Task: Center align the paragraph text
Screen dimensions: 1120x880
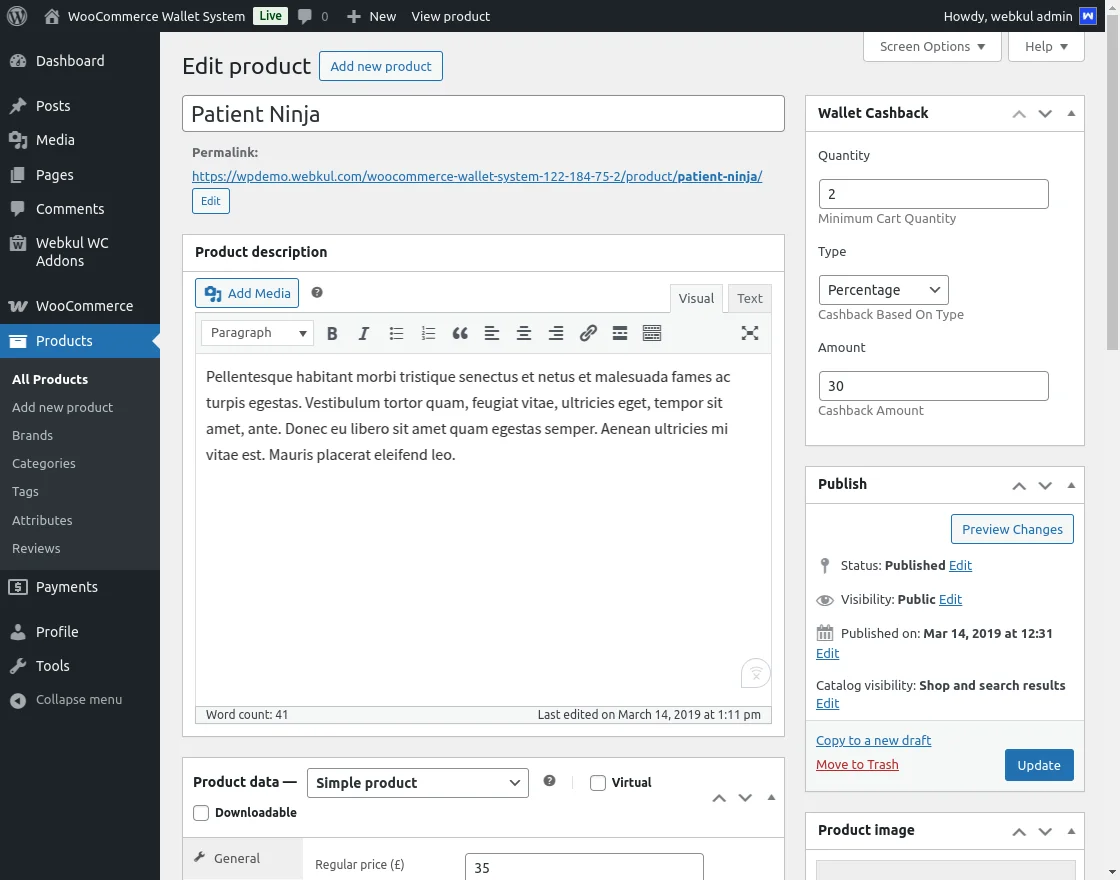Action: (x=524, y=333)
